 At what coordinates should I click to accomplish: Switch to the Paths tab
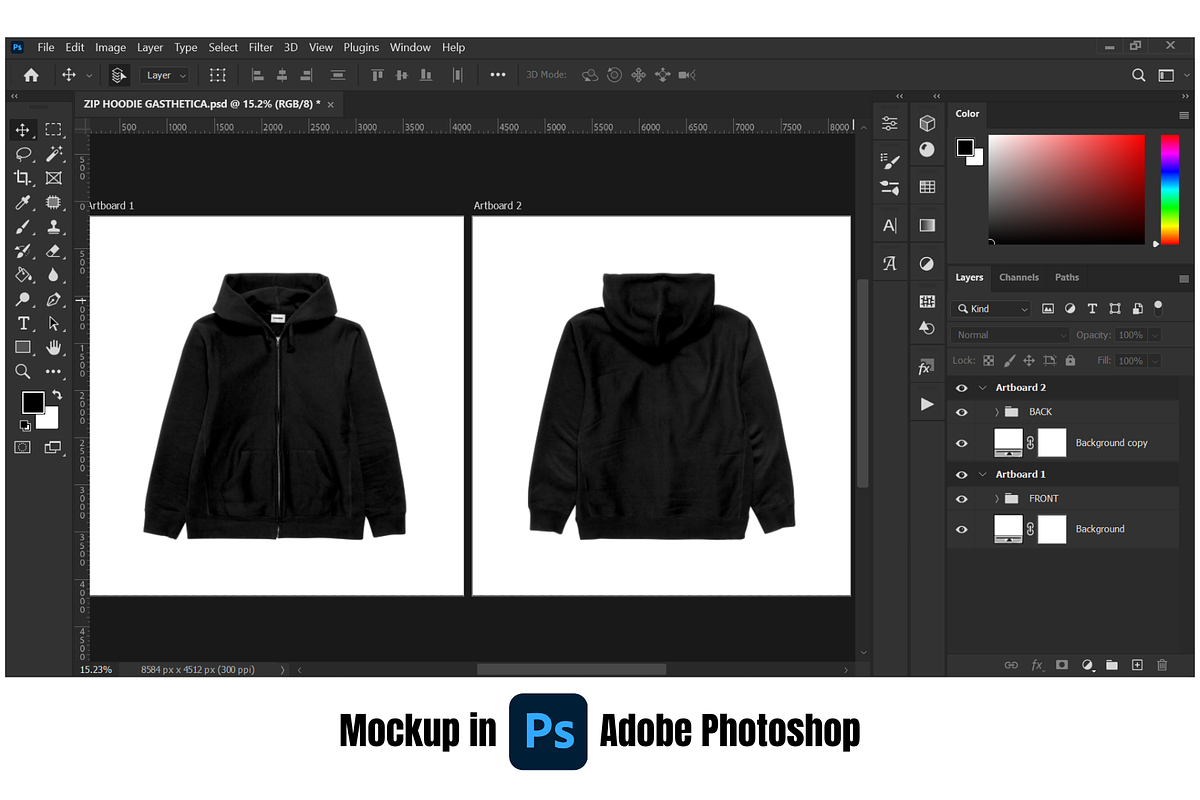tap(1067, 277)
